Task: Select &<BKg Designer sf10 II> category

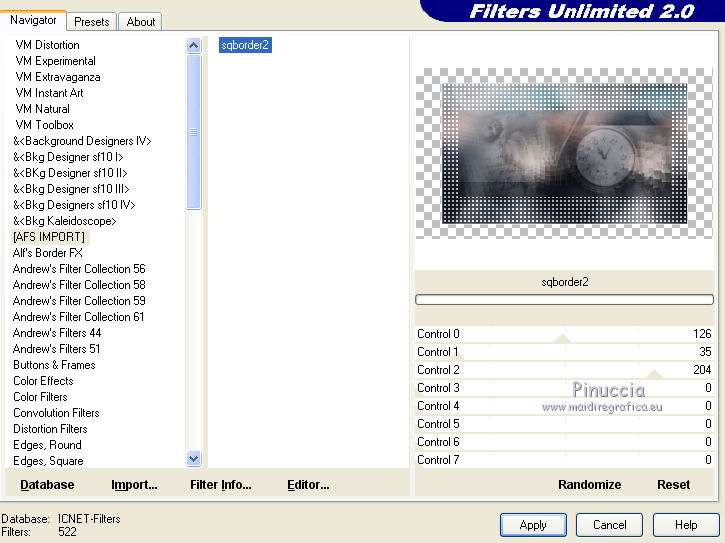Action: point(70,173)
